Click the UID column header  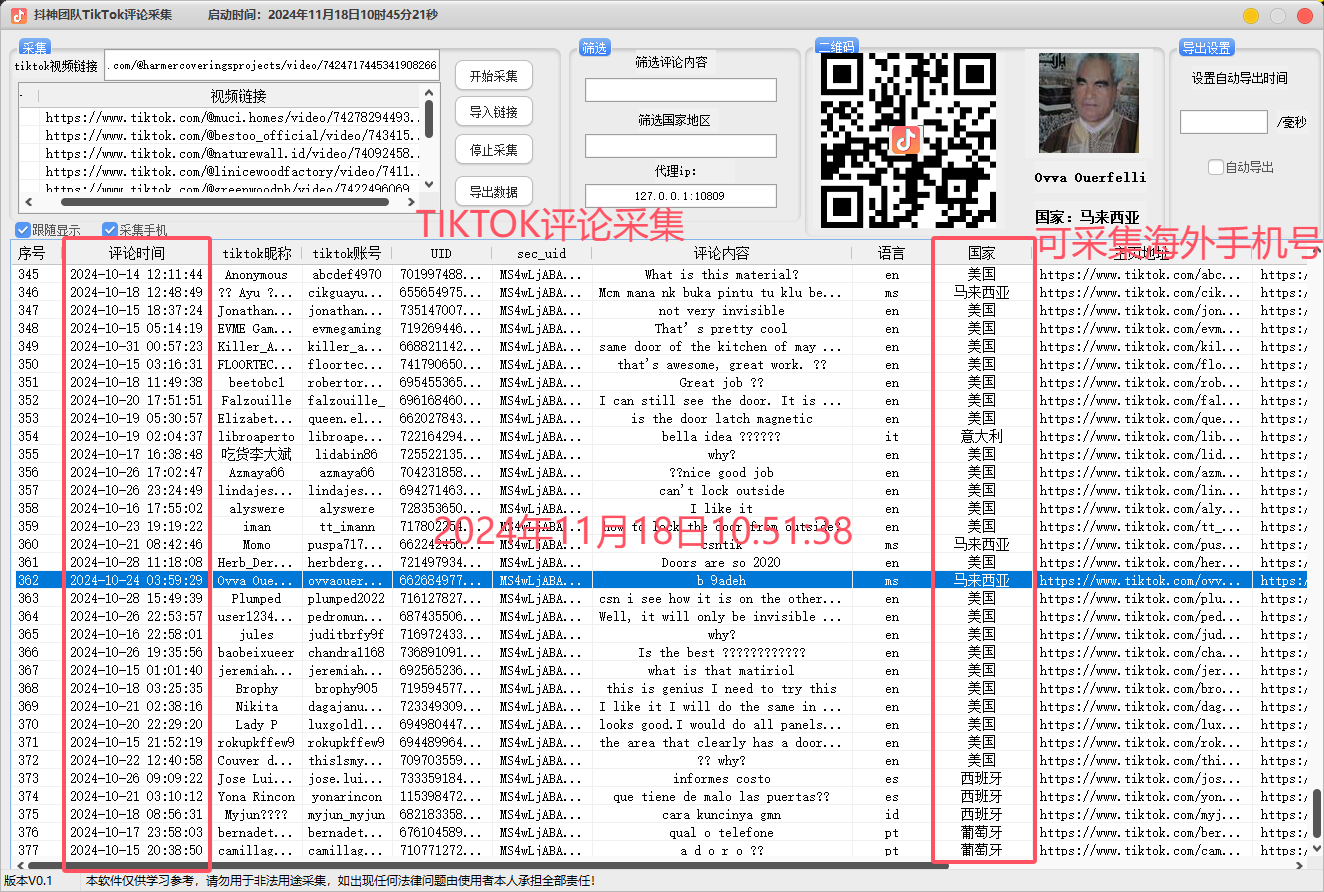[441, 253]
